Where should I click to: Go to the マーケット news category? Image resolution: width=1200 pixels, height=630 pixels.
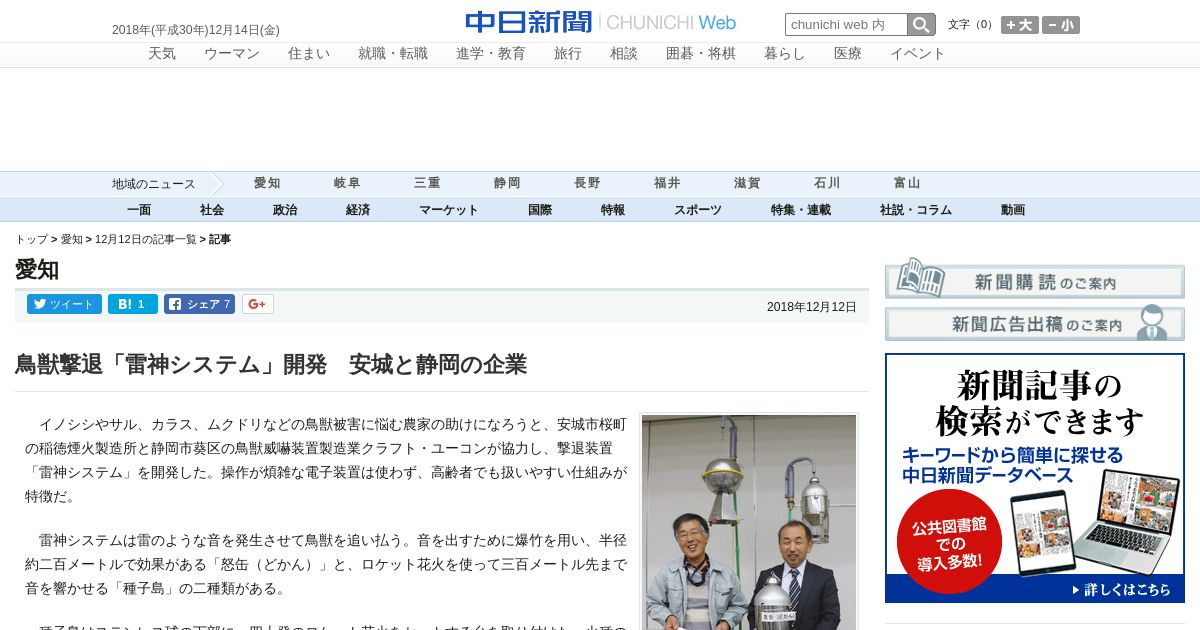(x=449, y=210)
